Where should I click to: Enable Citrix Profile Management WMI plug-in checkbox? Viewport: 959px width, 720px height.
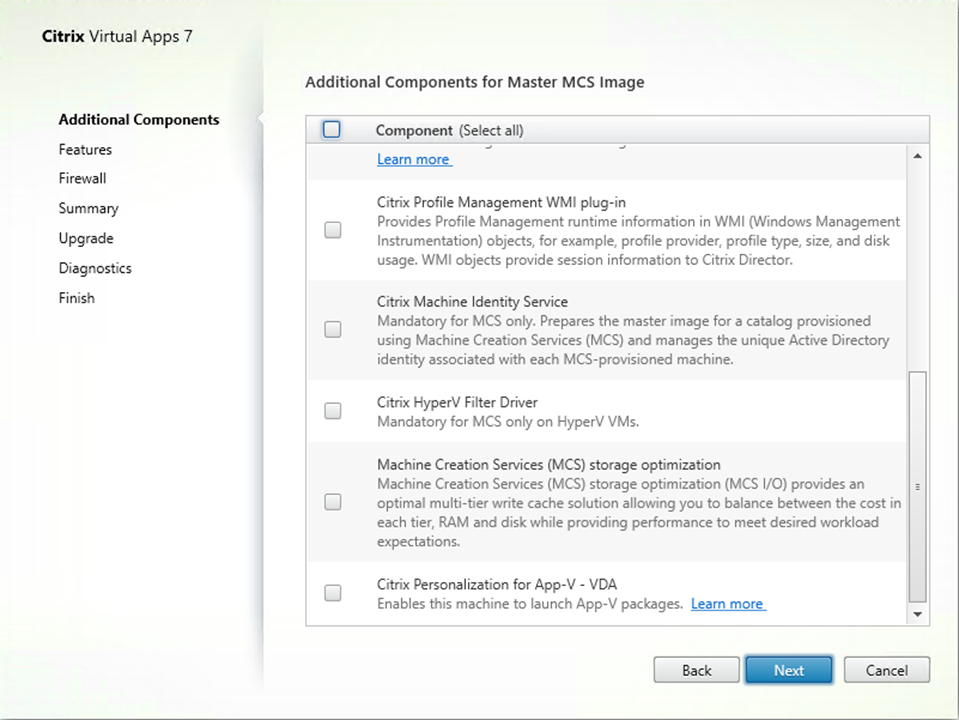click(x=333, y=230)
